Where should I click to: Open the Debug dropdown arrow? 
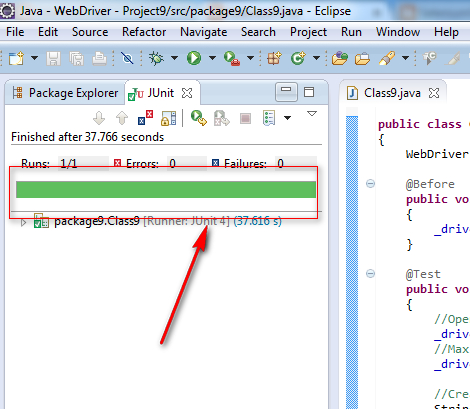tap(174, 58)
